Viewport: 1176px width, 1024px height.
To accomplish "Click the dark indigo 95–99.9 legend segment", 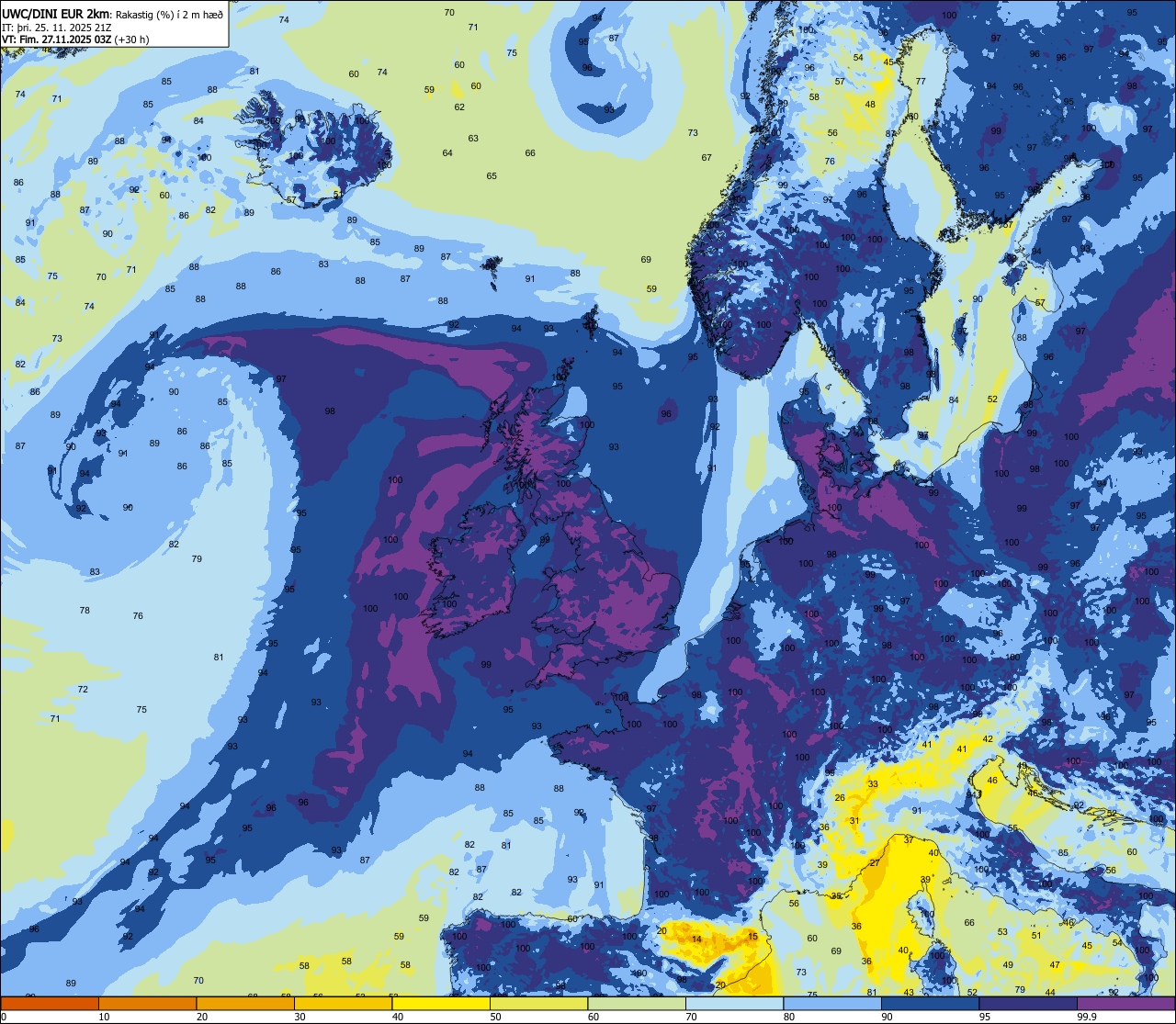I will 1028,1003.
